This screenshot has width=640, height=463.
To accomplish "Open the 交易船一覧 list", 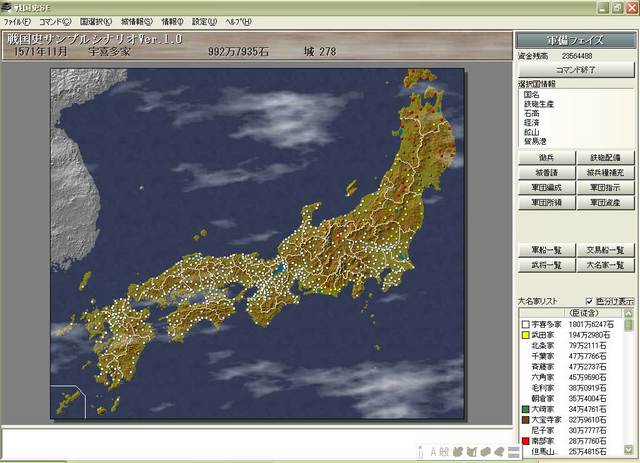I will click(x=605, y=250).
